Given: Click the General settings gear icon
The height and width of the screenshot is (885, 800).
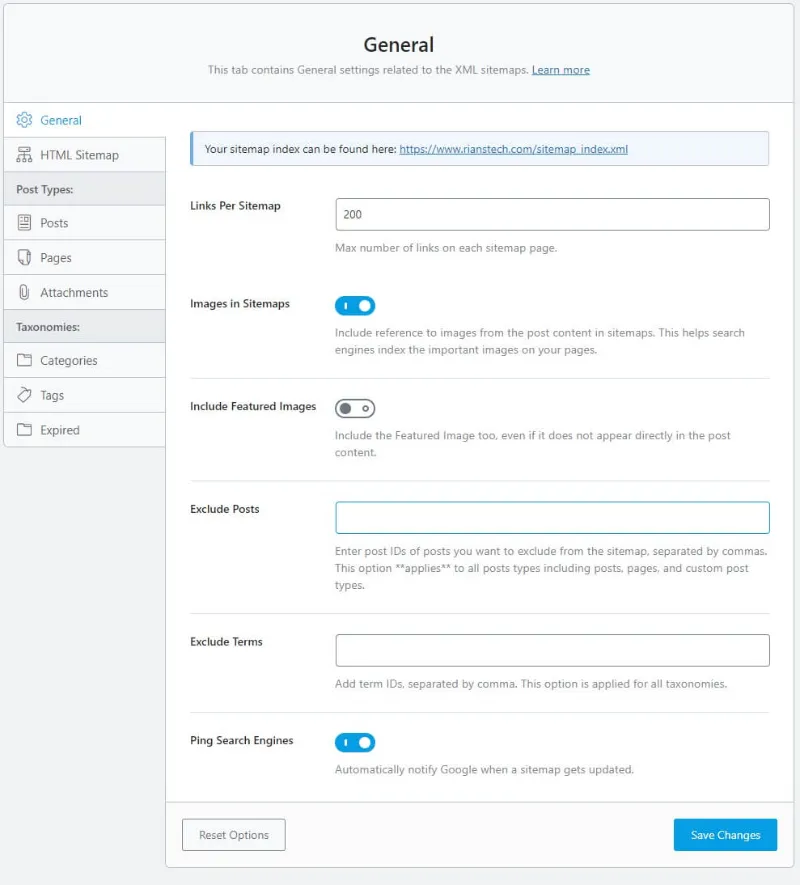Looking at the screenshot, I should click(x=24, y=119).
